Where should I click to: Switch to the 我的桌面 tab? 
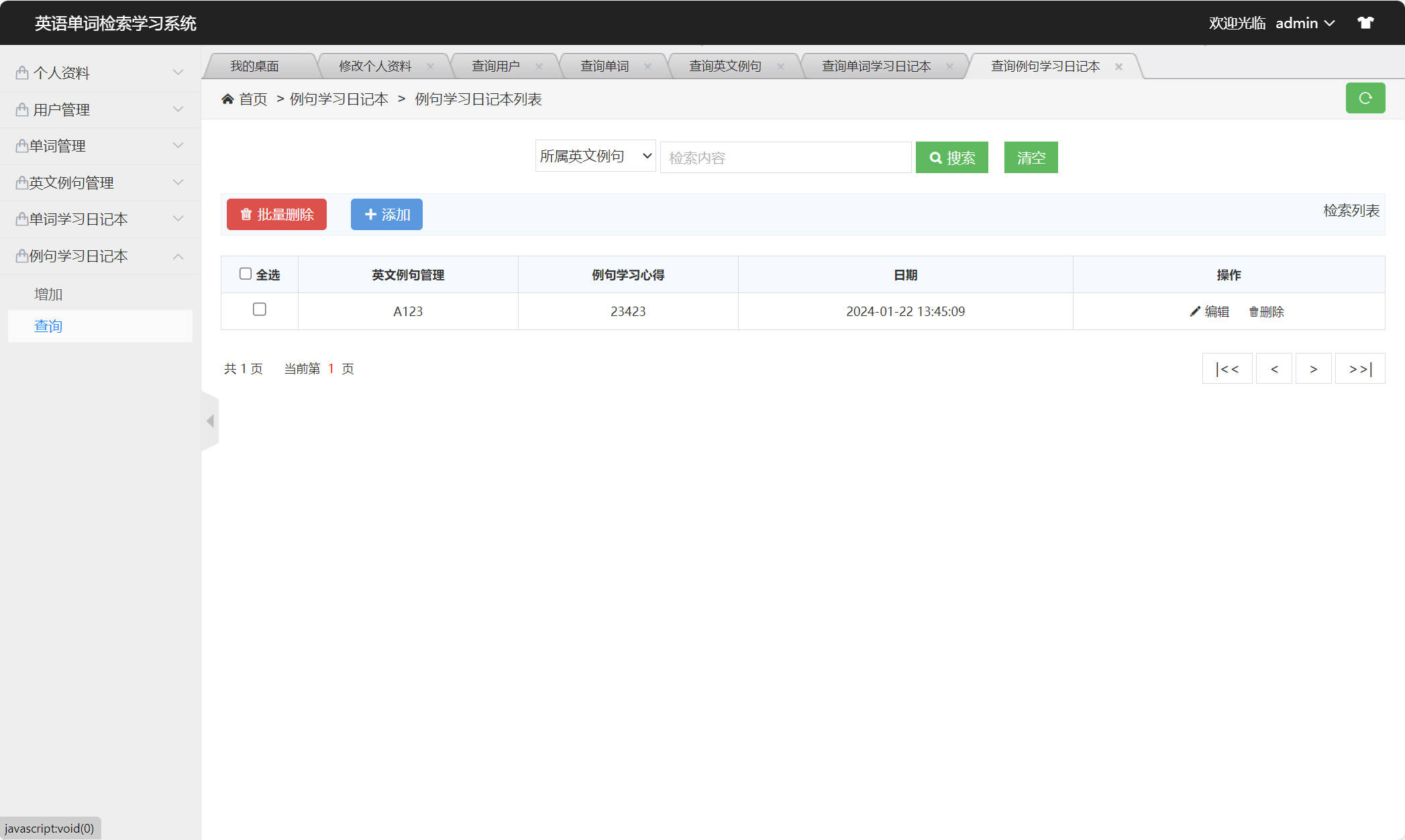click(255, 66)
